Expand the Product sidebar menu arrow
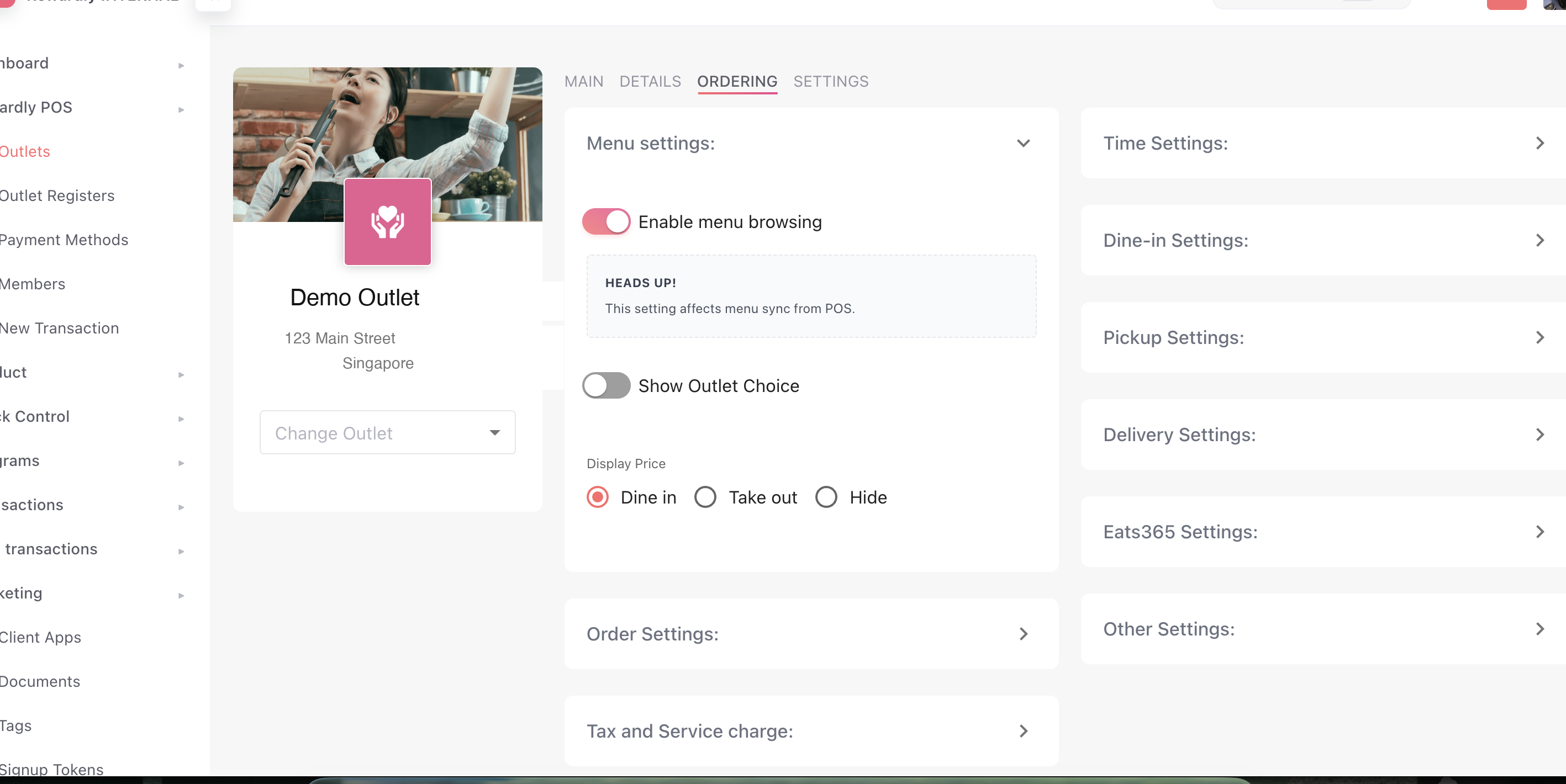 click(181, 374)
